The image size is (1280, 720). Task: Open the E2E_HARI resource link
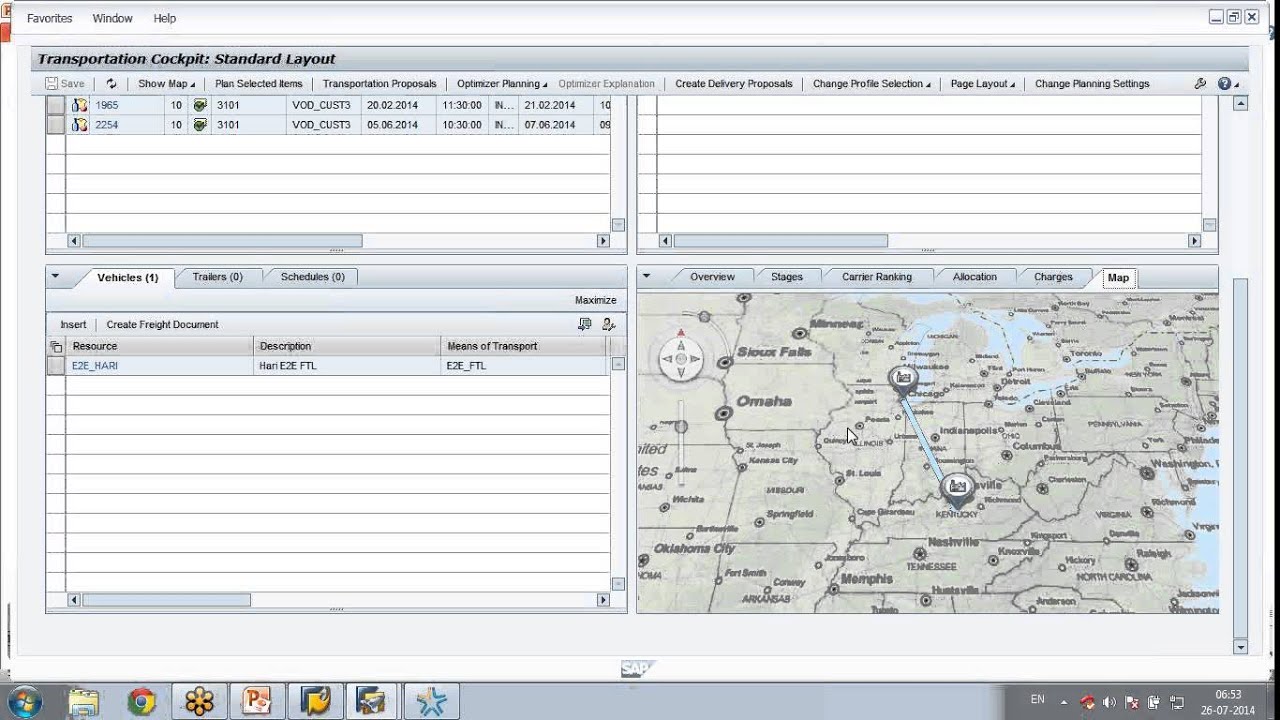94,366
